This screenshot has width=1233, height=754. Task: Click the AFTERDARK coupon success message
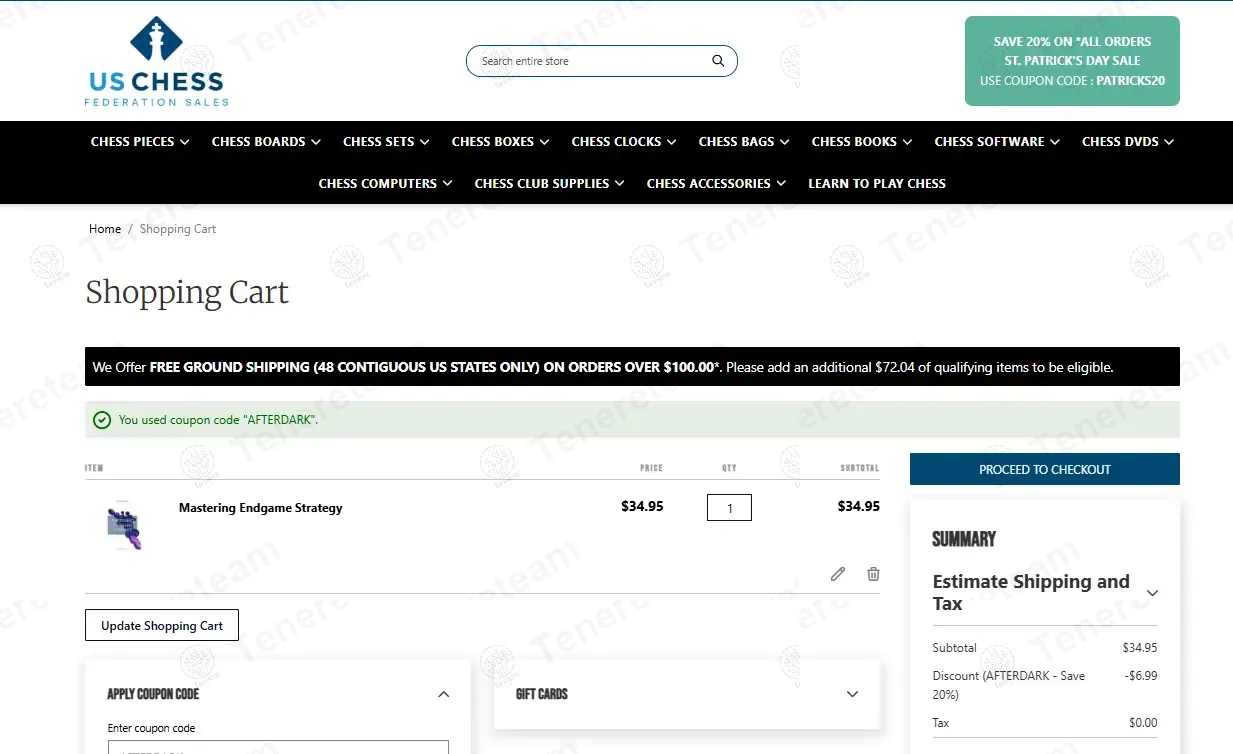tap(632, 420)
